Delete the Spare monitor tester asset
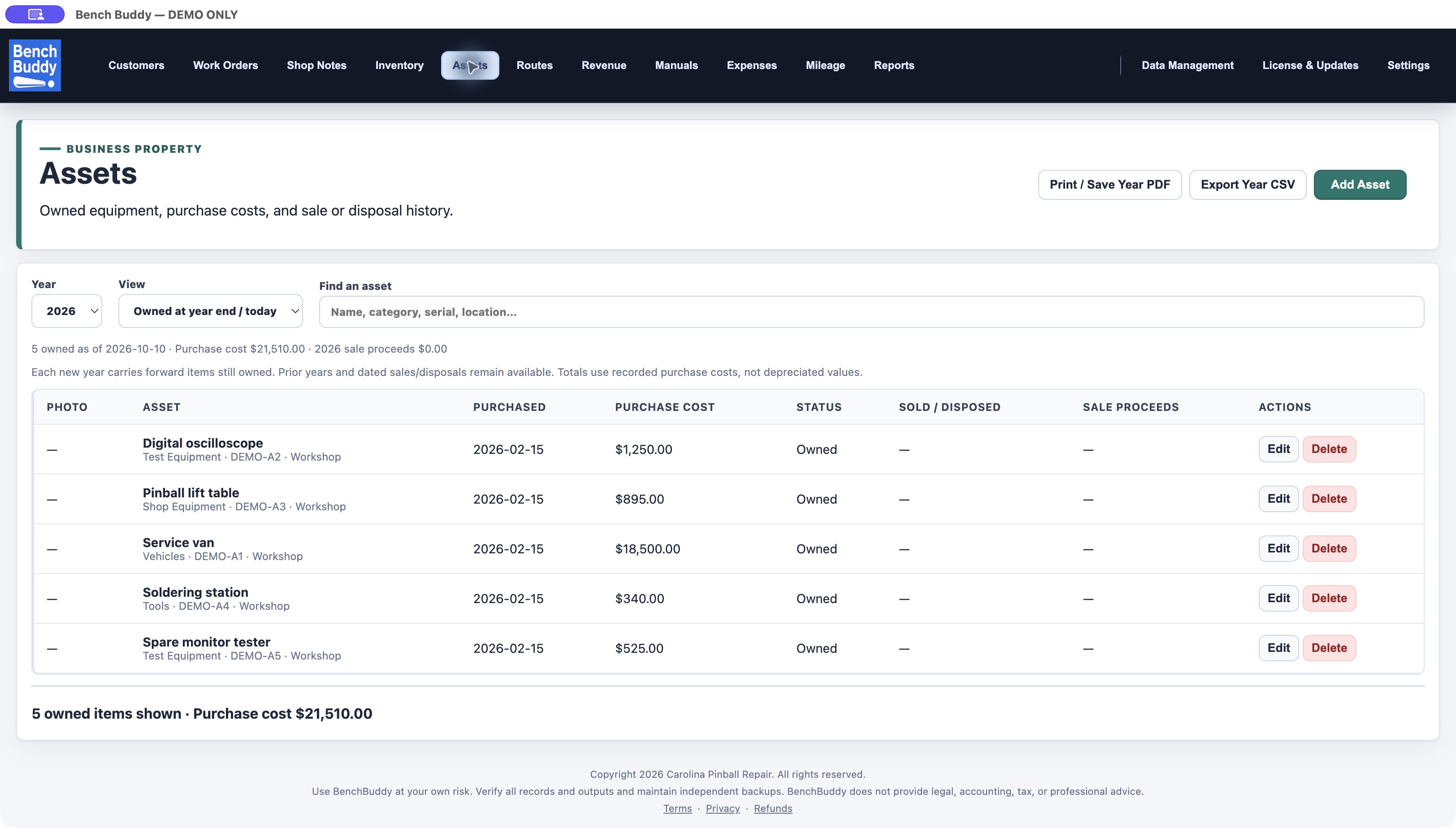 [x=1329, y=648]
